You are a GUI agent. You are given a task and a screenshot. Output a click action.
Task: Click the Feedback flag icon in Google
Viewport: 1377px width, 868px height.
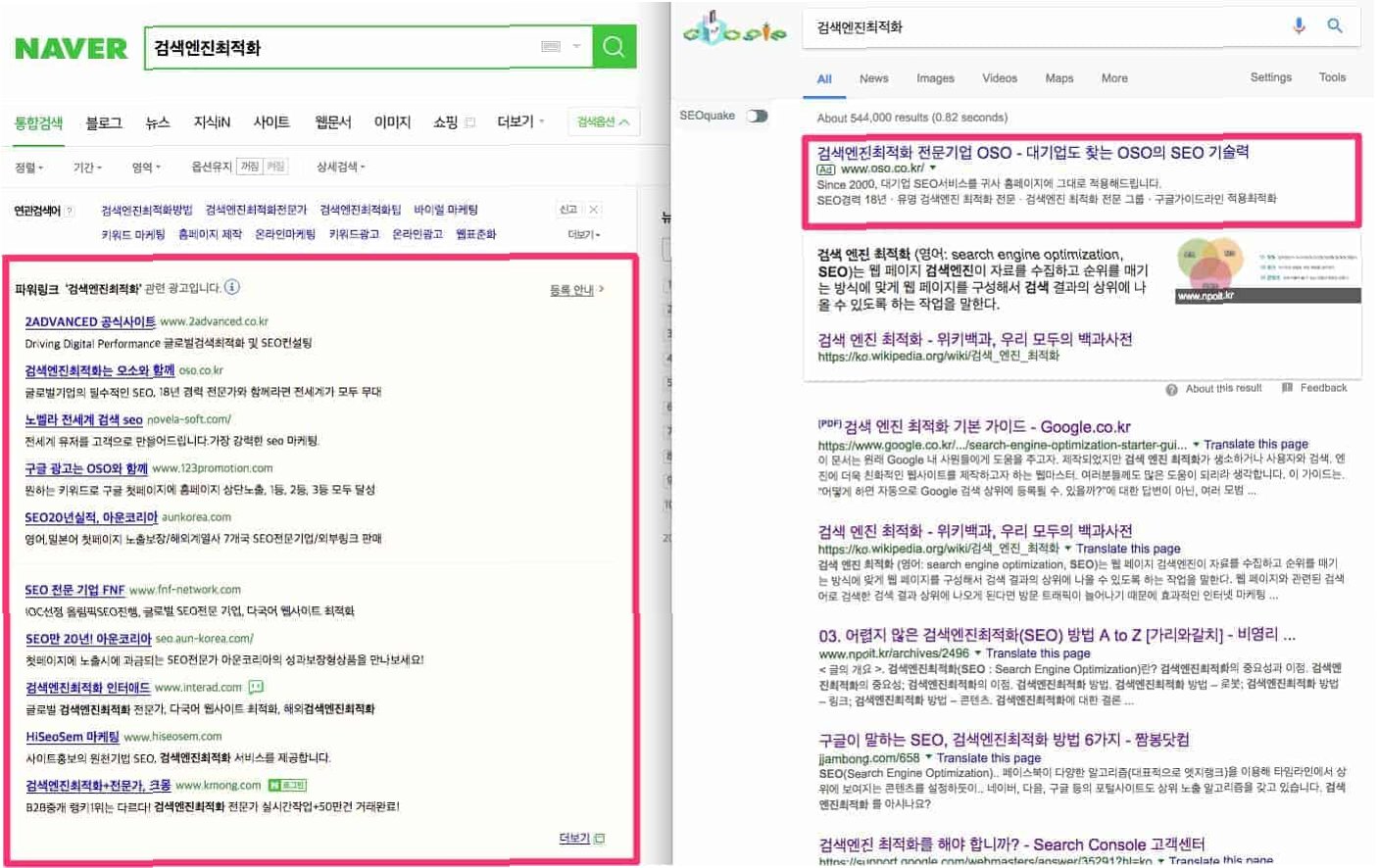[1287, 388]
